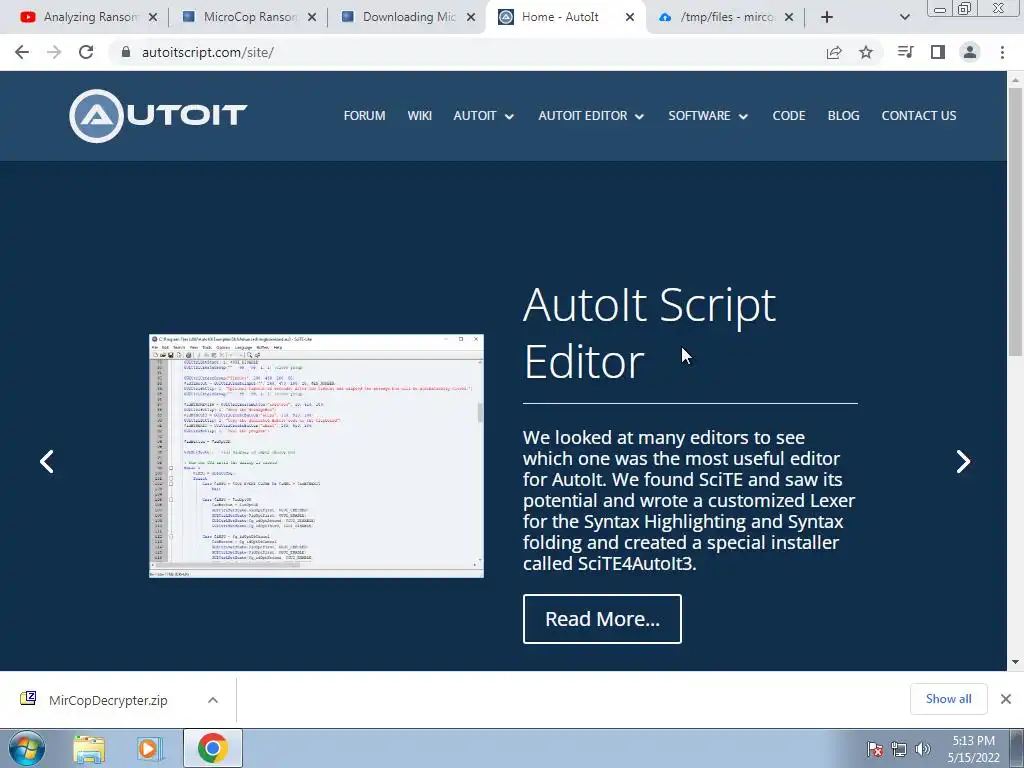Open Action Center flag icon
Screen dimensions: 1024x768
pos(875,749)
